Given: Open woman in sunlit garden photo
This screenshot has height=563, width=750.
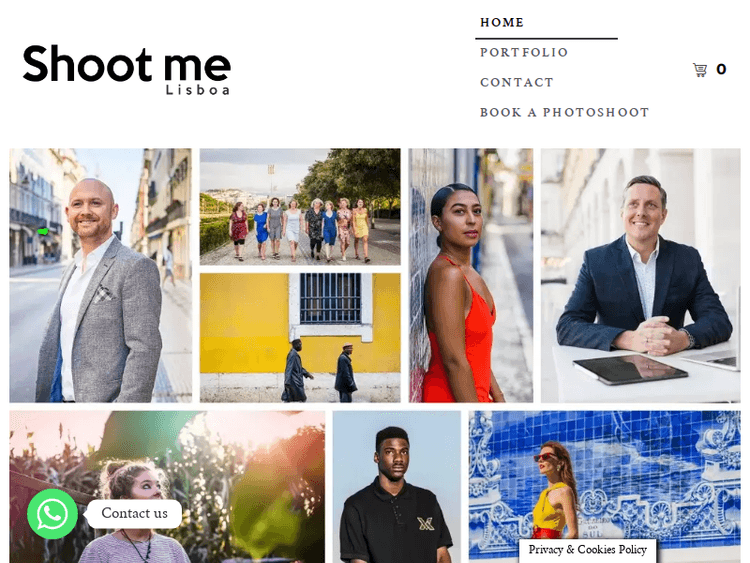Looking at the screenshot, I should tap(167, 486).
